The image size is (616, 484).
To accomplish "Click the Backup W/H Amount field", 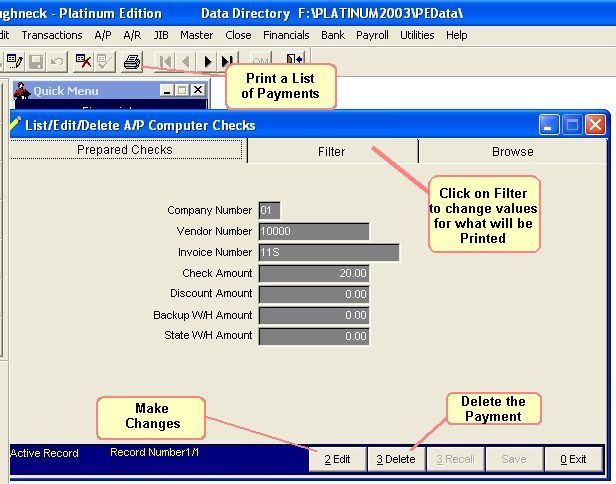I will pyautogui.click(x=314, y=315).
